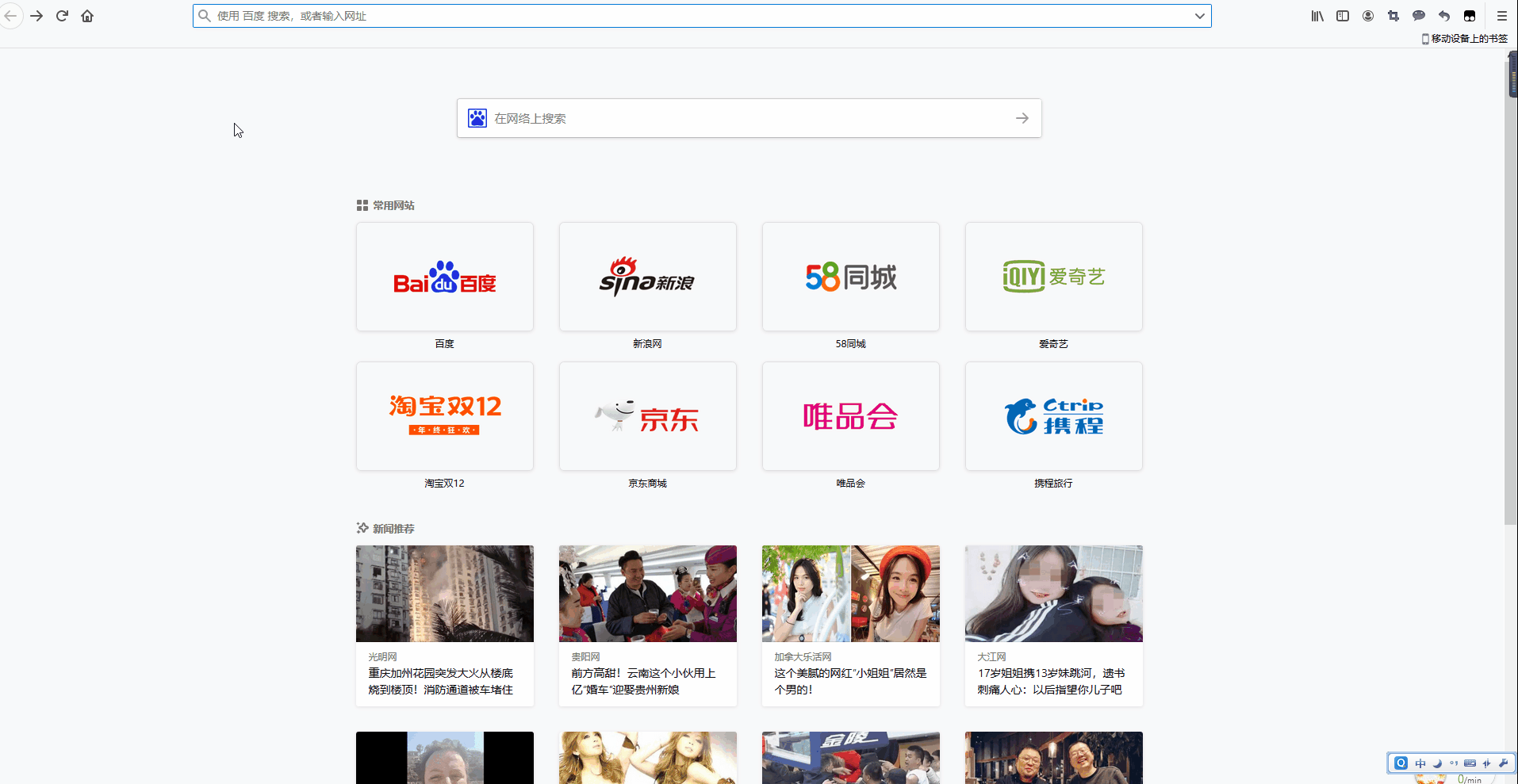Open the input method soft keyboard icon
This screenshot has width=1518, height=784.
click(1470, 763)
